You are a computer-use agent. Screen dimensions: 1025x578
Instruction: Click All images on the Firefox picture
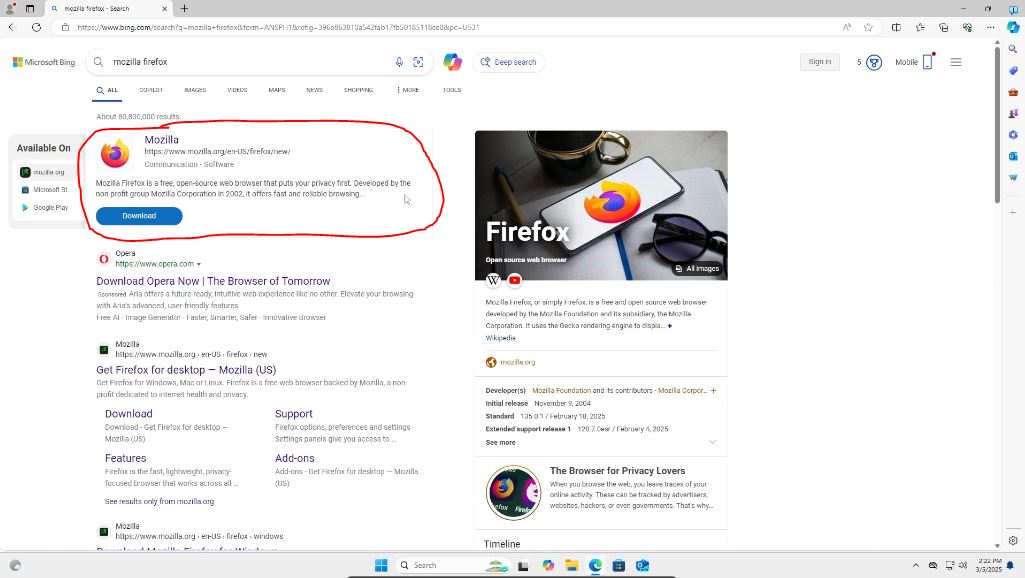coord(697,269)
